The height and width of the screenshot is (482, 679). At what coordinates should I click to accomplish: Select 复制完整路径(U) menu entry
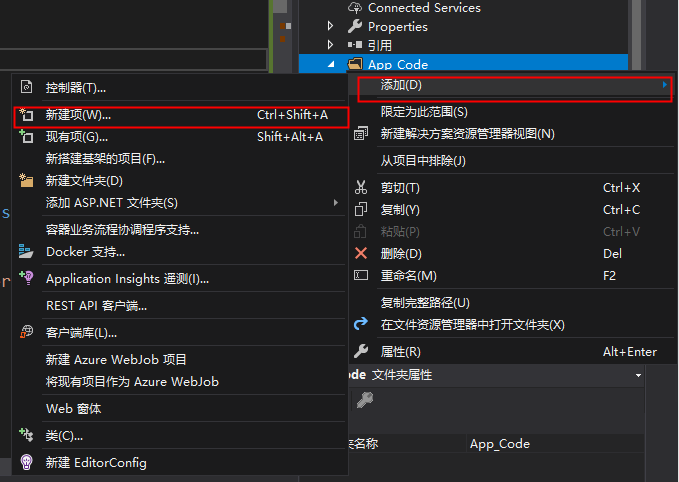(425, 303)
